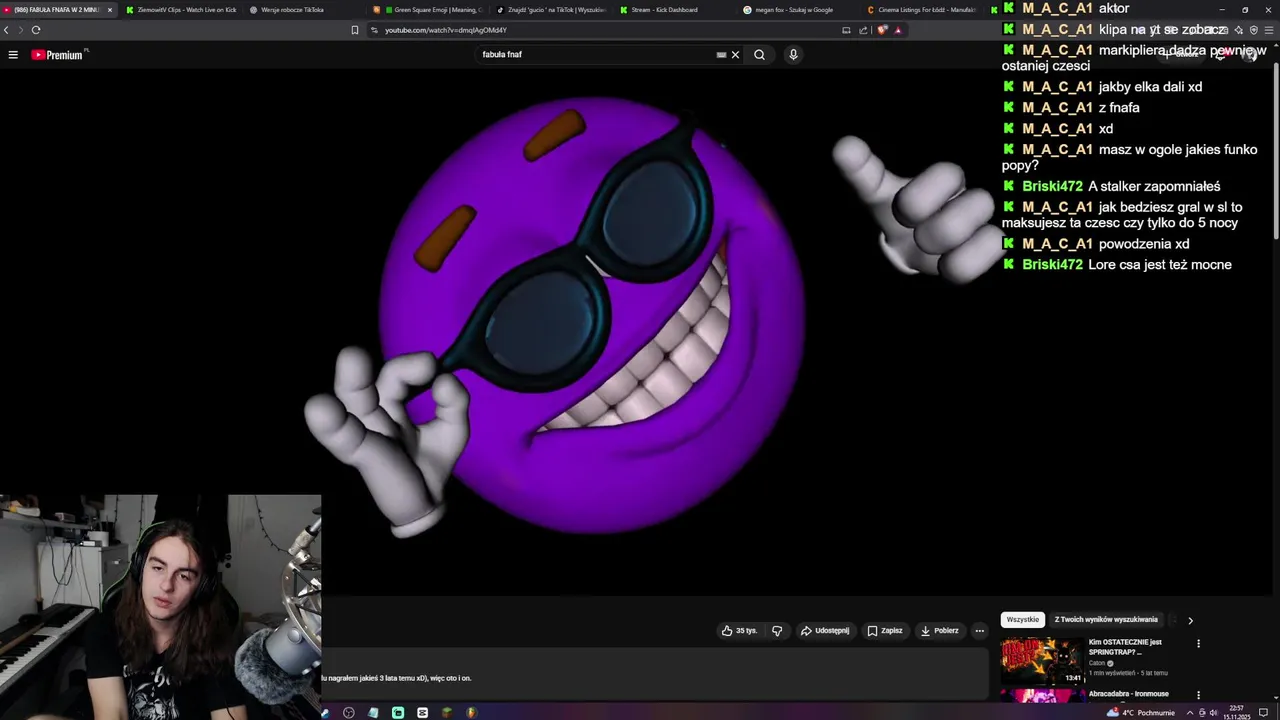The width and height of the screenshot is (1280, 720).
Task: Switch to 'Cinema Listings For Łódź' tab
Action: pyautogui.click(x=920, y=10)
